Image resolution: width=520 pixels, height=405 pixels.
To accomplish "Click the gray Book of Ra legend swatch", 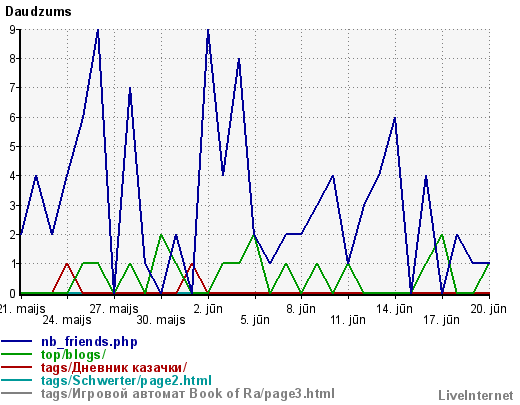I will point(17,393).
